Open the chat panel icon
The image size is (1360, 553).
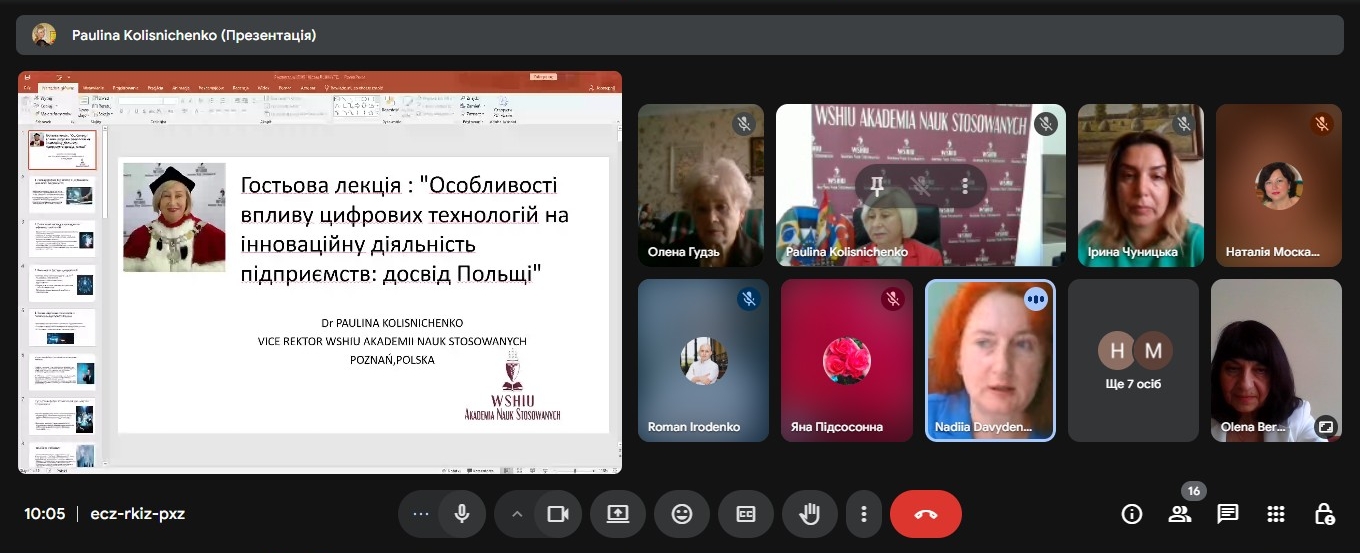[1228, 514]
